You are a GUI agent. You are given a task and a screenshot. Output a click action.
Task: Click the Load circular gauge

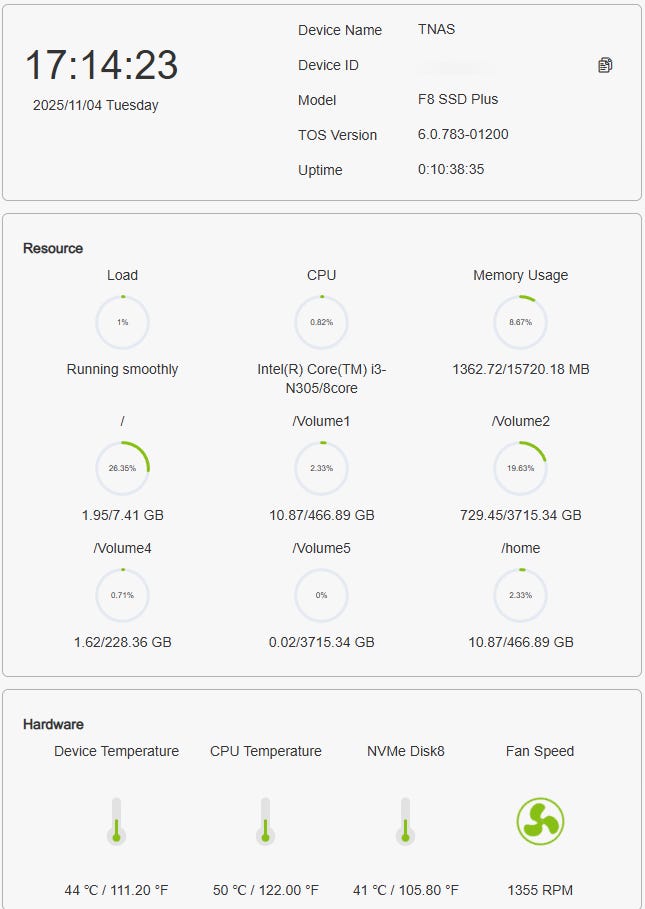click(122, 322)
